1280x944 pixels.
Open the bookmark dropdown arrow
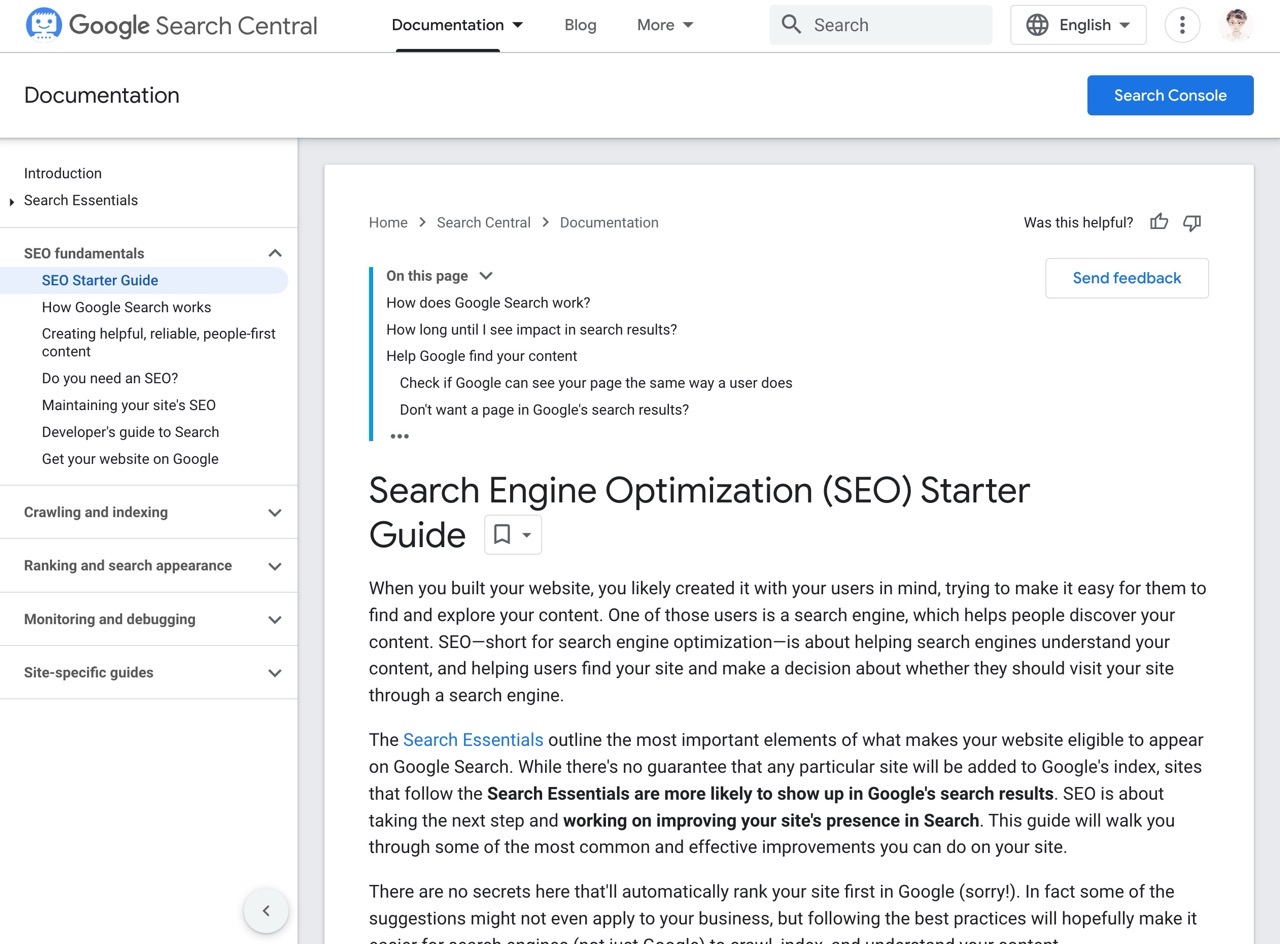(x=527, y=535)
